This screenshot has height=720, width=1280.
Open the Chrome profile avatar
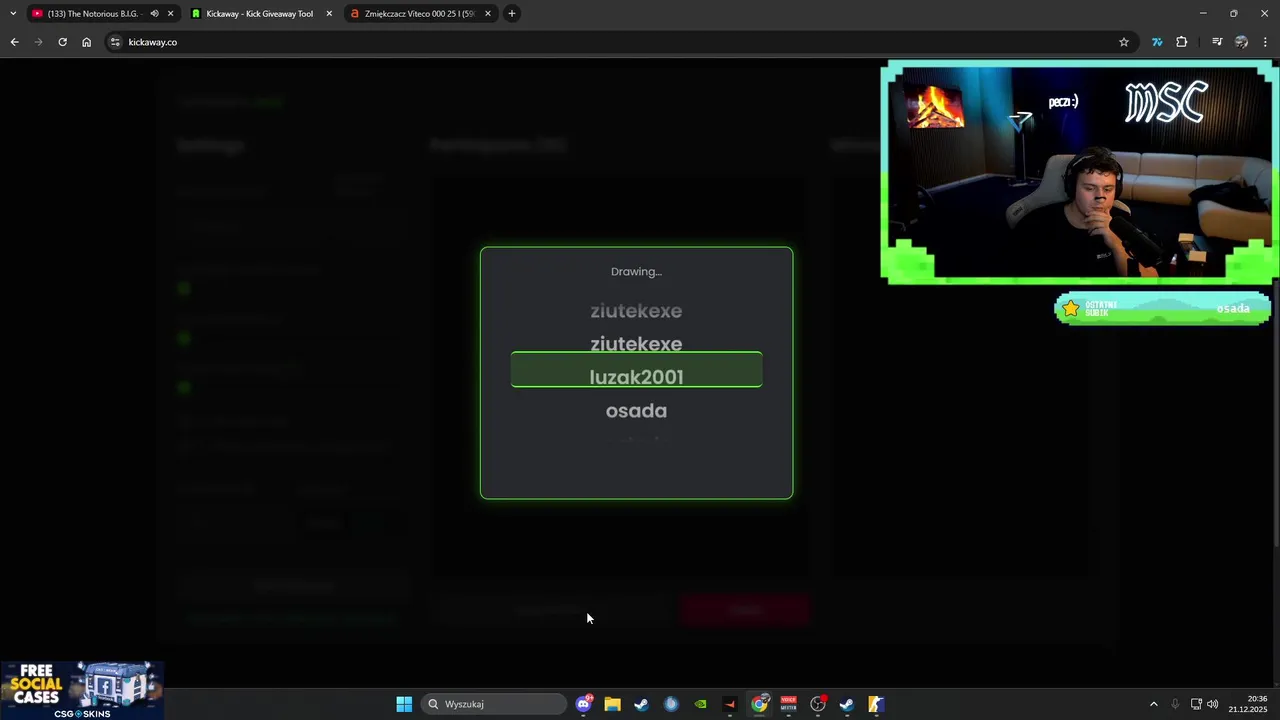(1241, 42)
